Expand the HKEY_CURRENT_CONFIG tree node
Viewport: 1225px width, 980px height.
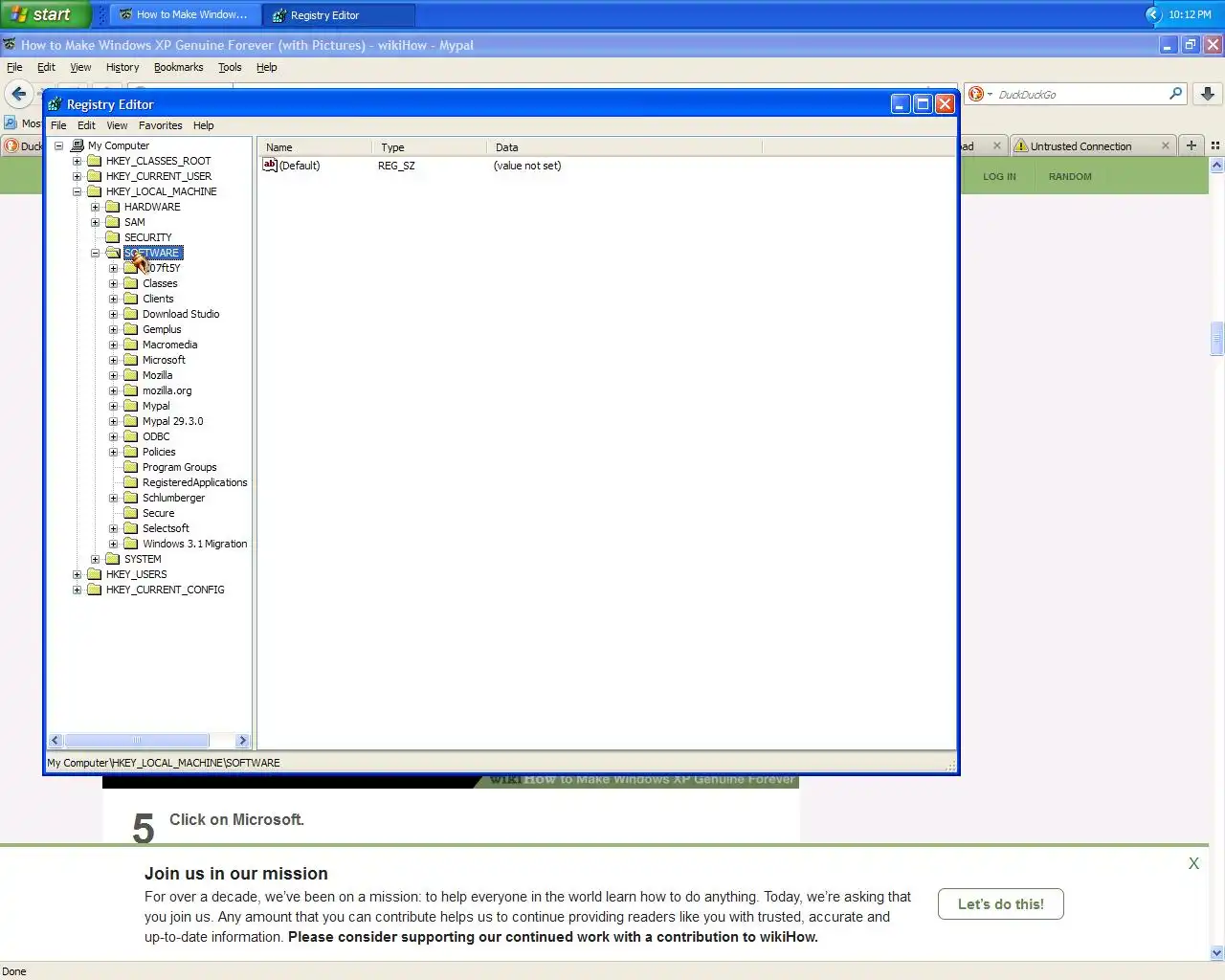point(77,590)
